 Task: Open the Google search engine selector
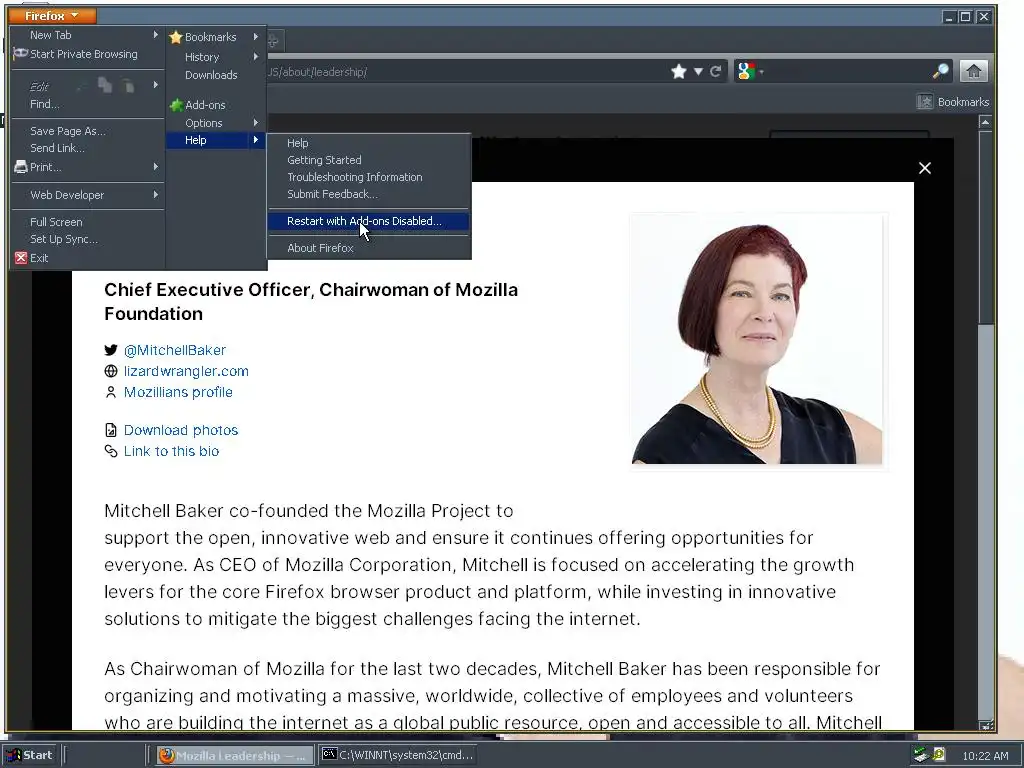click(748, 71)
